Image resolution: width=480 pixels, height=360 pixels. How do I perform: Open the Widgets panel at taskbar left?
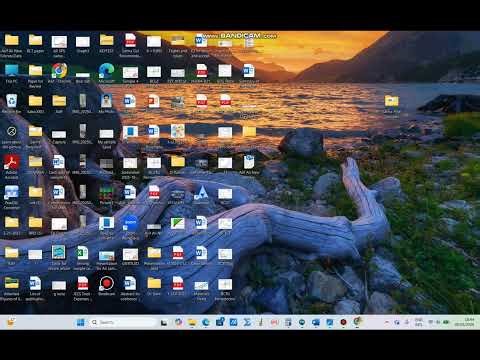click(11, 322)
